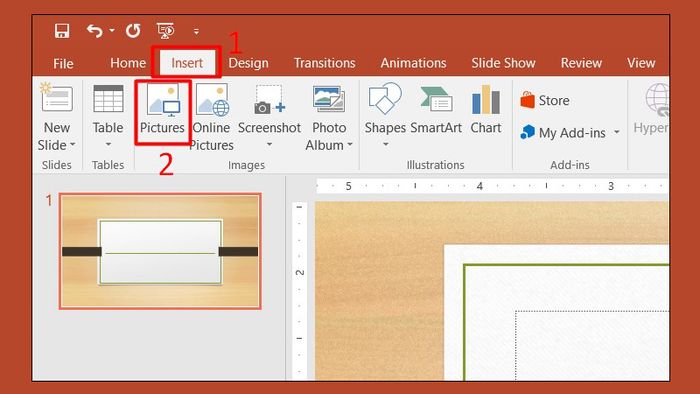Start the presentation from beginning icon

point(166,31)
